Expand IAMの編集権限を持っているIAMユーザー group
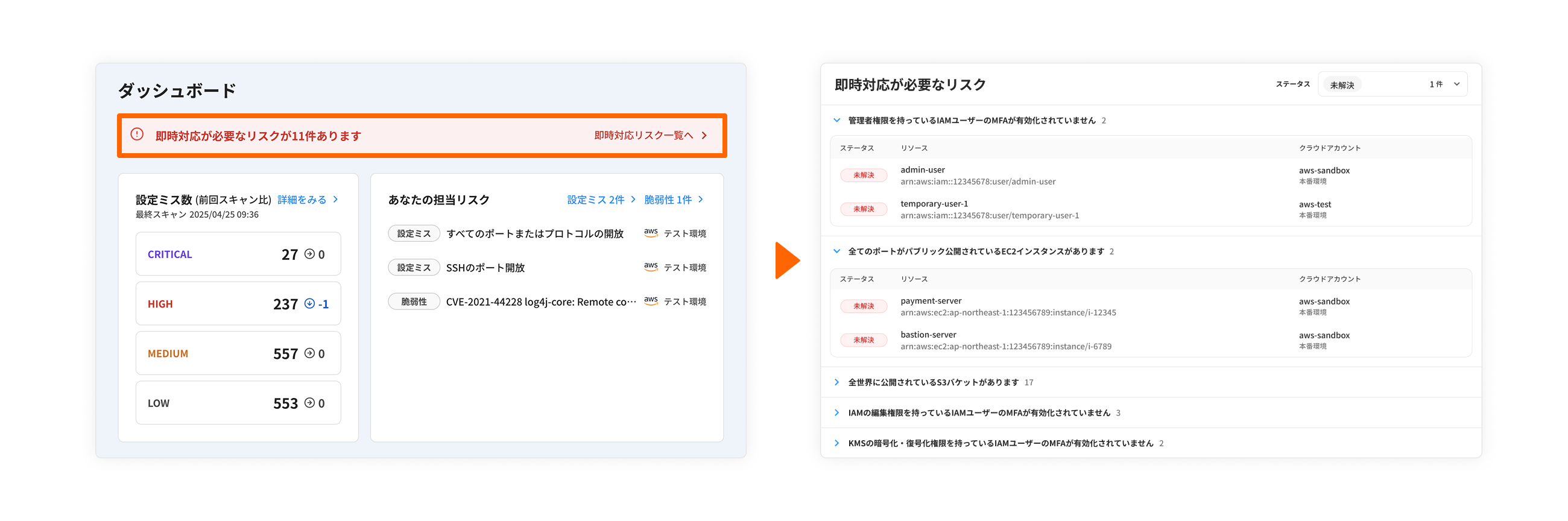Screen dimensions: 1568x521 (x=837, y=412)
